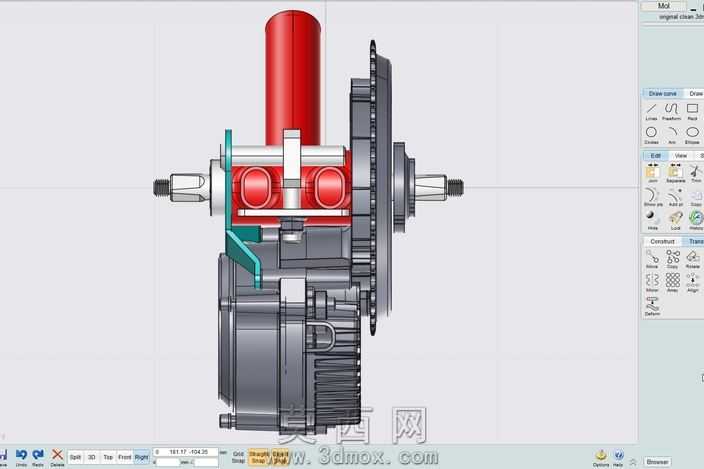Select the Arc drawing tool
Screen dimensions: 704x469
pos(672,136)
